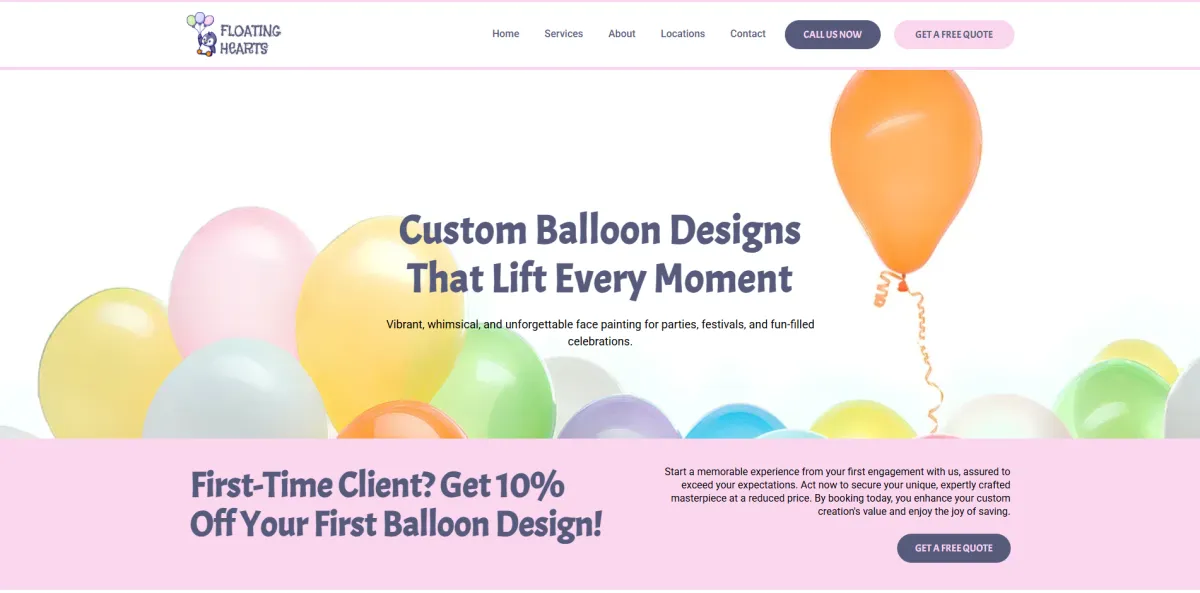Click the Floating Hearts logo text
The width and height of the screenshot is (1200, 593).
pos(250,39)
